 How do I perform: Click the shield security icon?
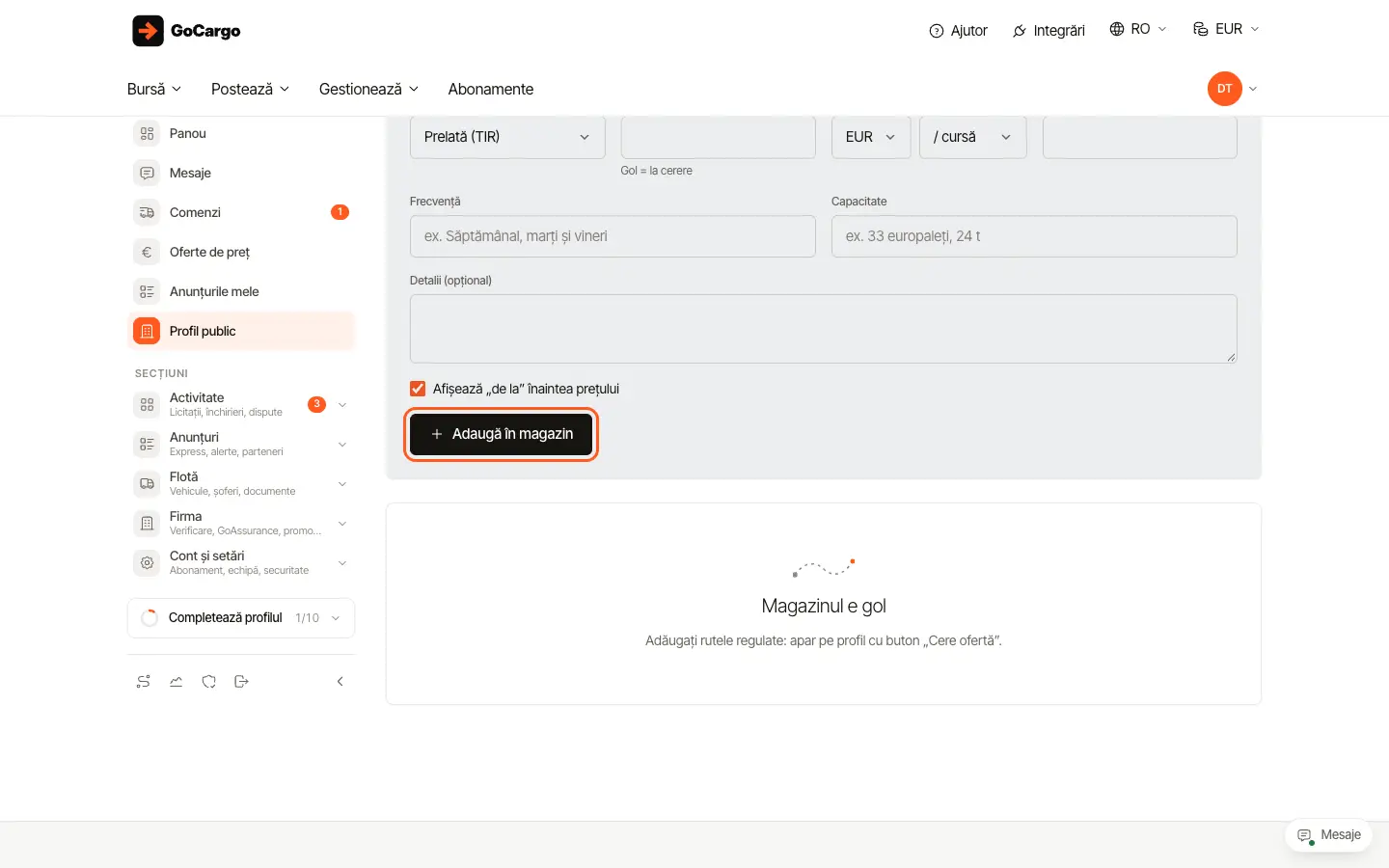coord(209,682)
